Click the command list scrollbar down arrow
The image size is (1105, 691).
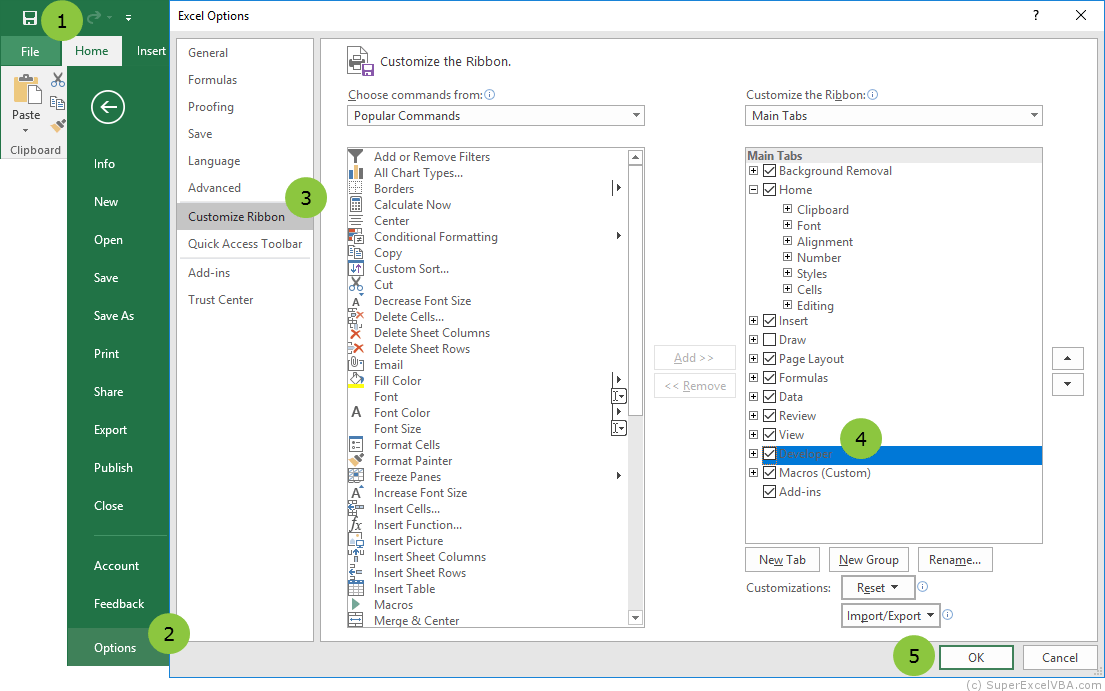coord(635,620)
